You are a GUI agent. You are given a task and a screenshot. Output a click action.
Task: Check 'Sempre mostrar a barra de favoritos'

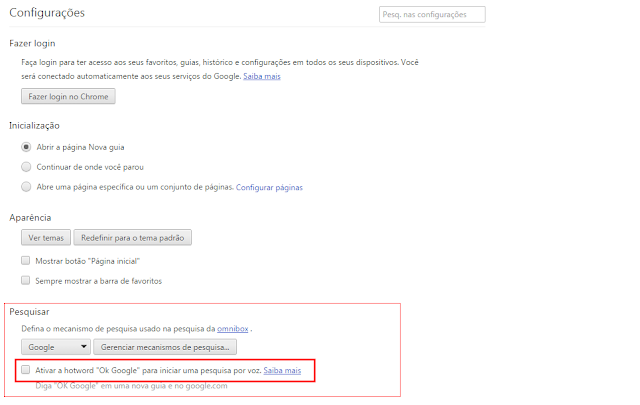(26, 280)
